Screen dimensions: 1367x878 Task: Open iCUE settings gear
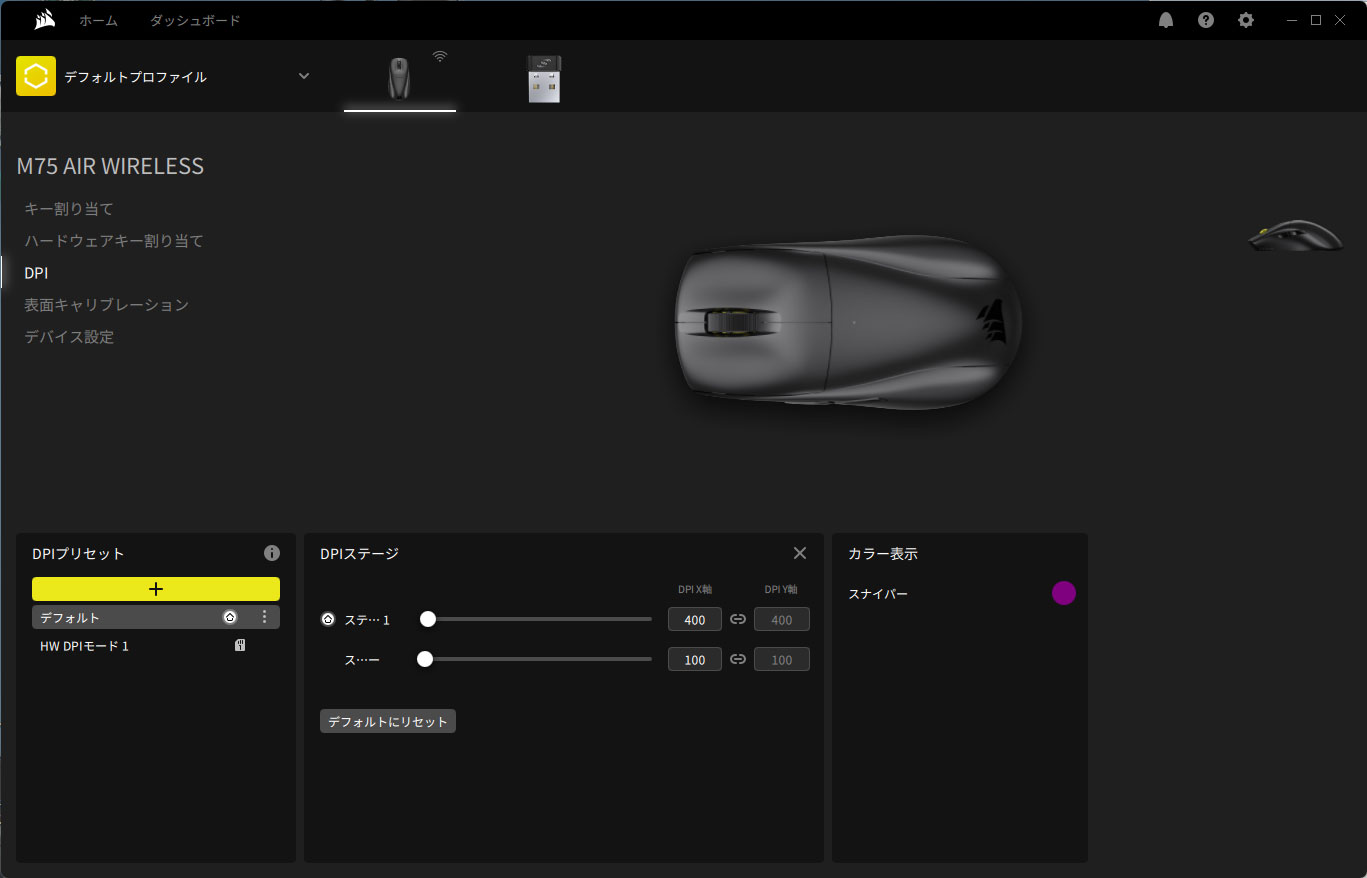click(x=1246, y=20)
